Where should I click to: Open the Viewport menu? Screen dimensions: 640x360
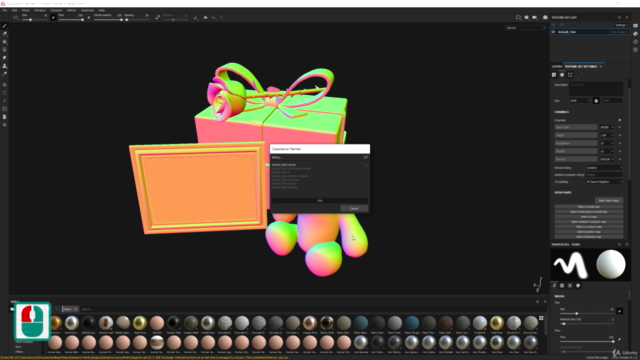[56, 10]
